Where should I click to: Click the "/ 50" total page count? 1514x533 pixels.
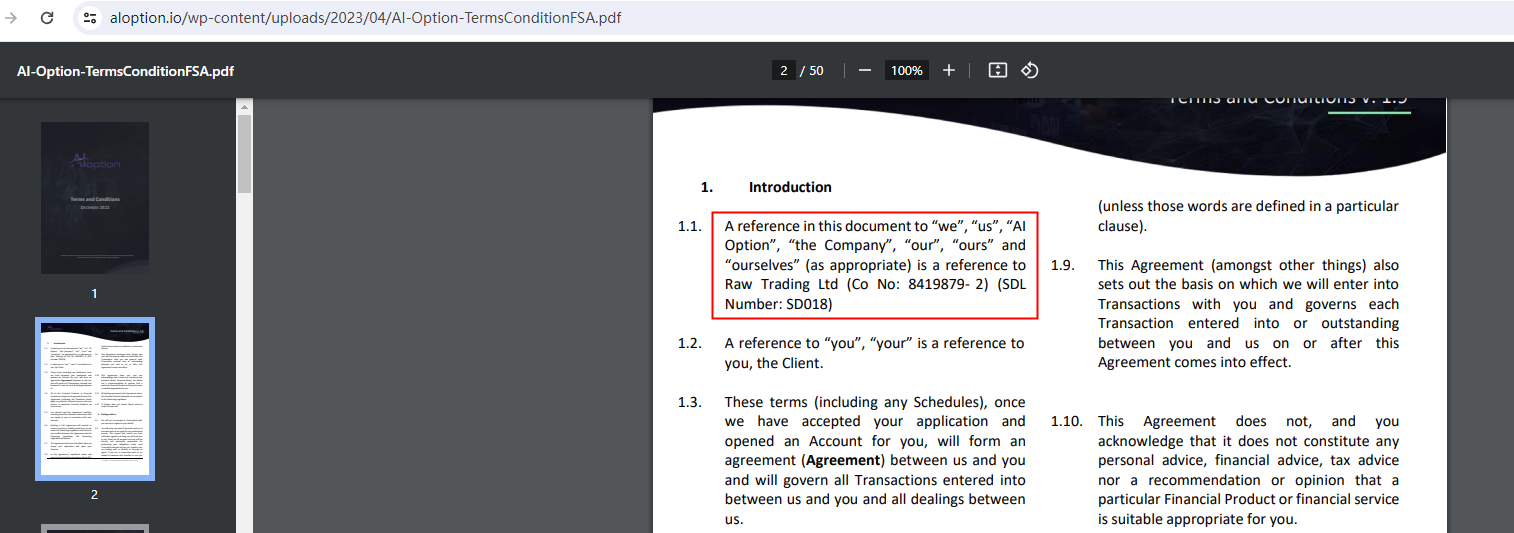pos(812,71)
